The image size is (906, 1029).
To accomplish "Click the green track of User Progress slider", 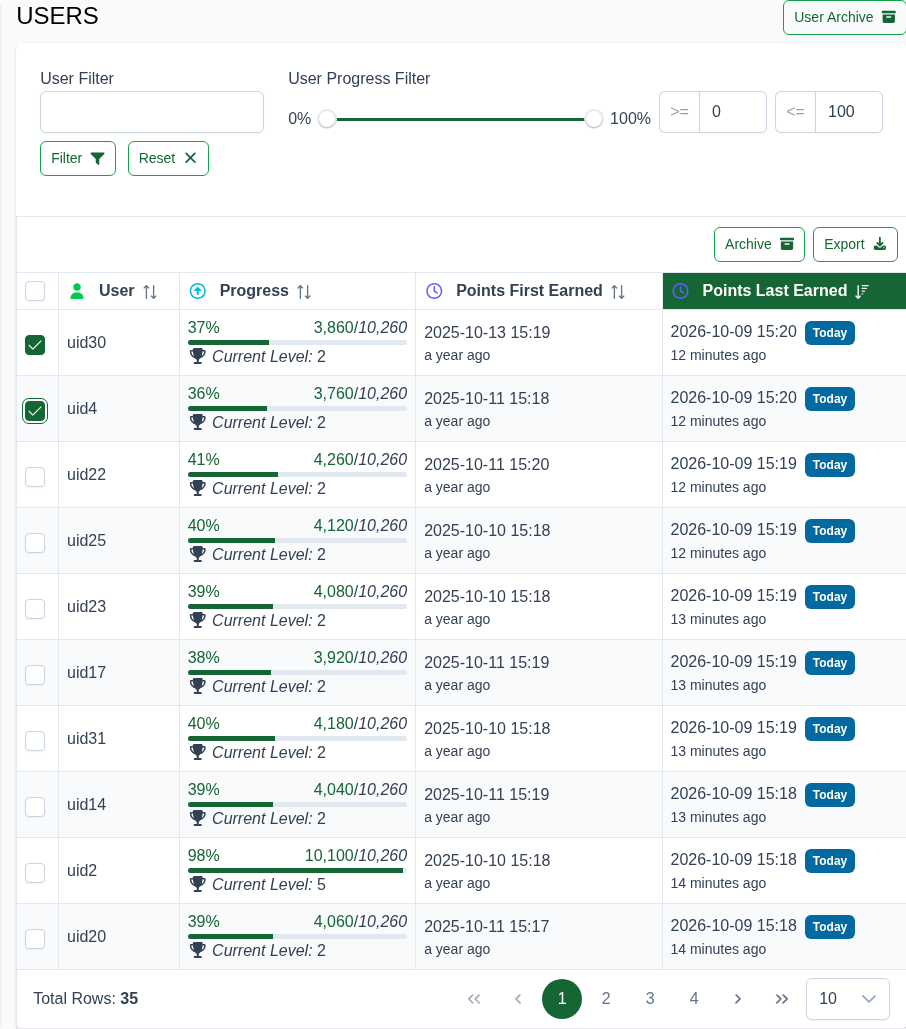I will [x=460, y=119].
